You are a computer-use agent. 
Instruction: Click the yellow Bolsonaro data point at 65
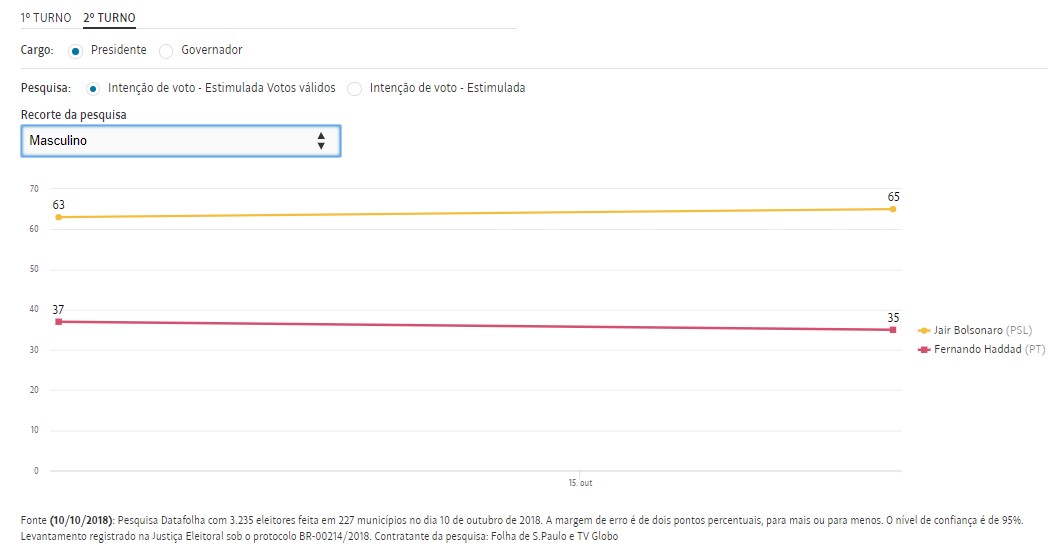tap(892, 209)
